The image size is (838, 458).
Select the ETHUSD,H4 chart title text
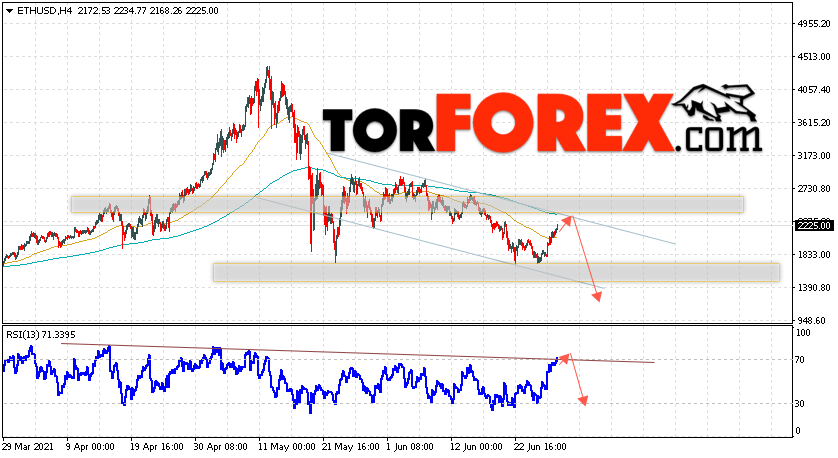44,11
